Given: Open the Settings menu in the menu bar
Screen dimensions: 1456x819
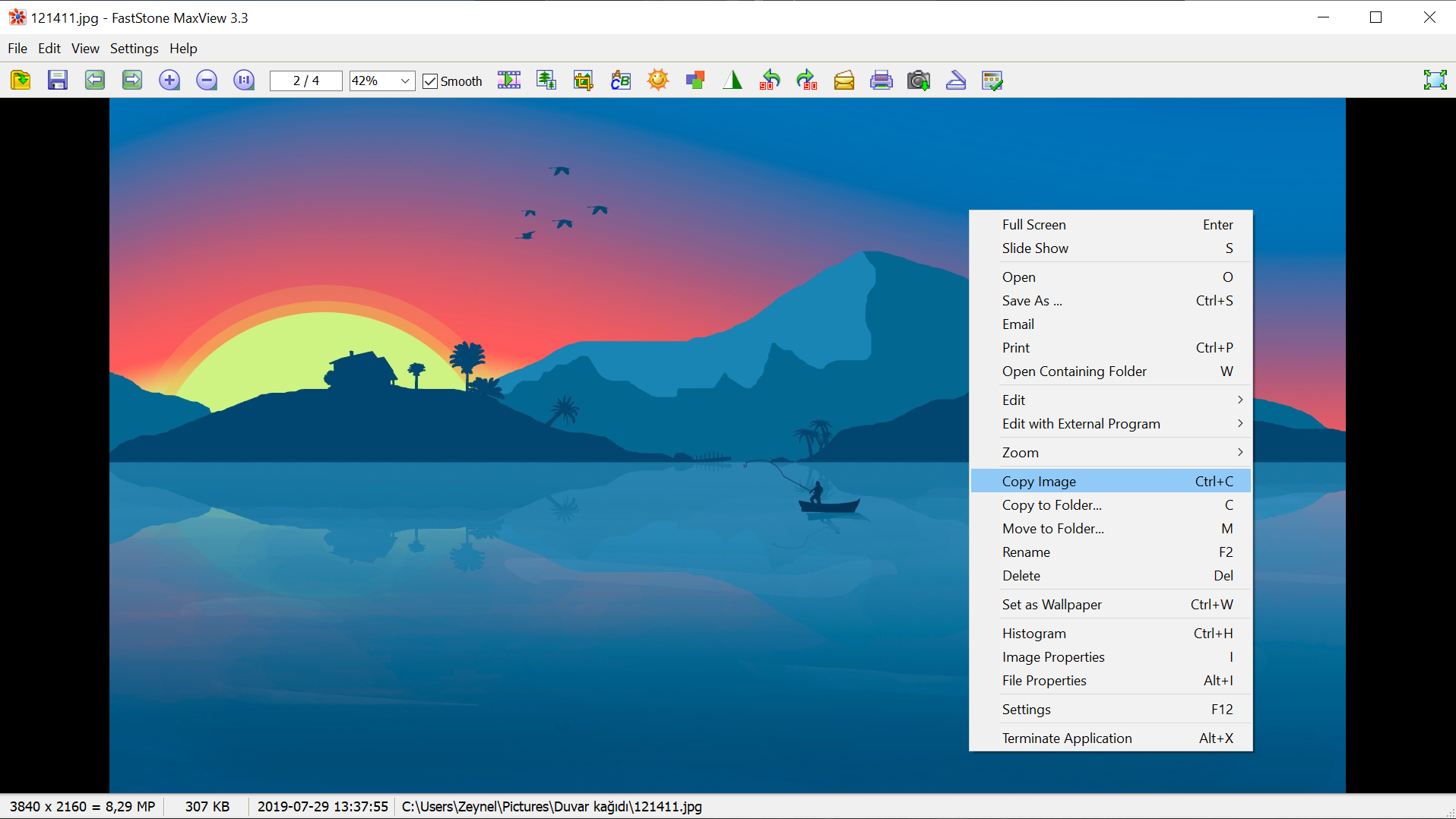Looking at the screenshot, I should click(x=134, y=48).
